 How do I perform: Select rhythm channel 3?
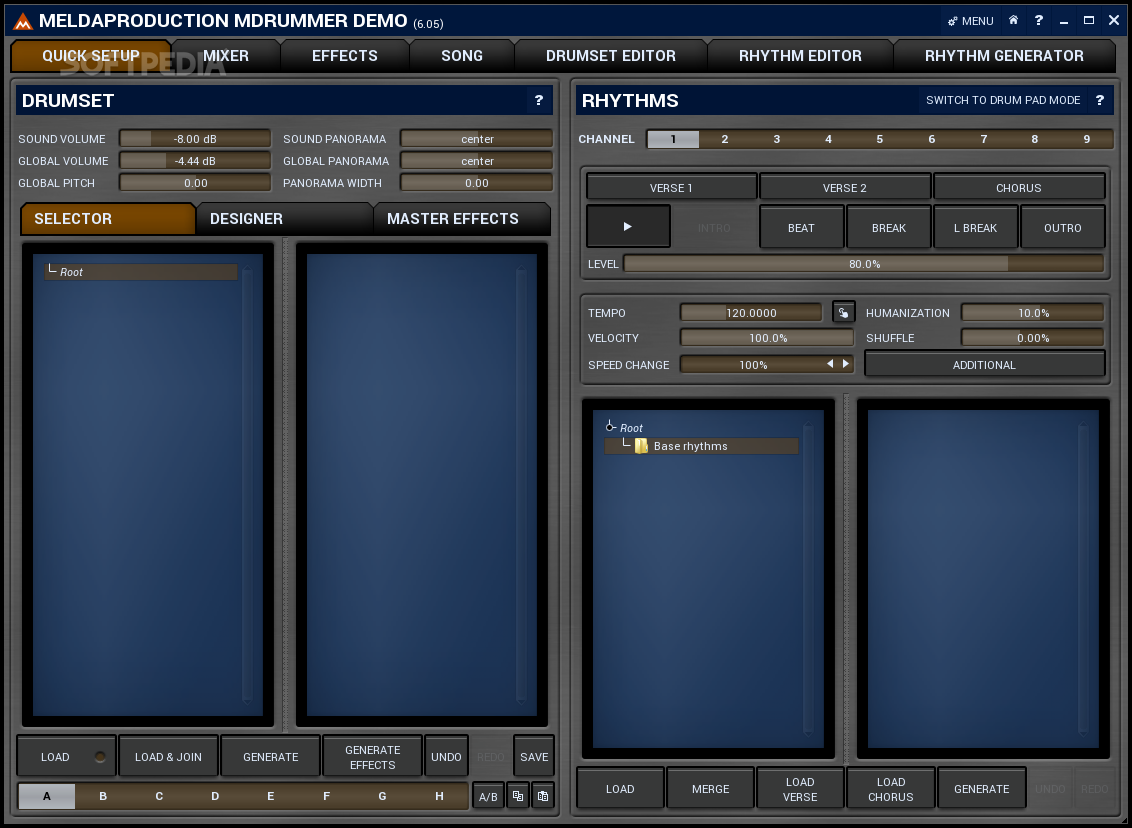(777, 139)
